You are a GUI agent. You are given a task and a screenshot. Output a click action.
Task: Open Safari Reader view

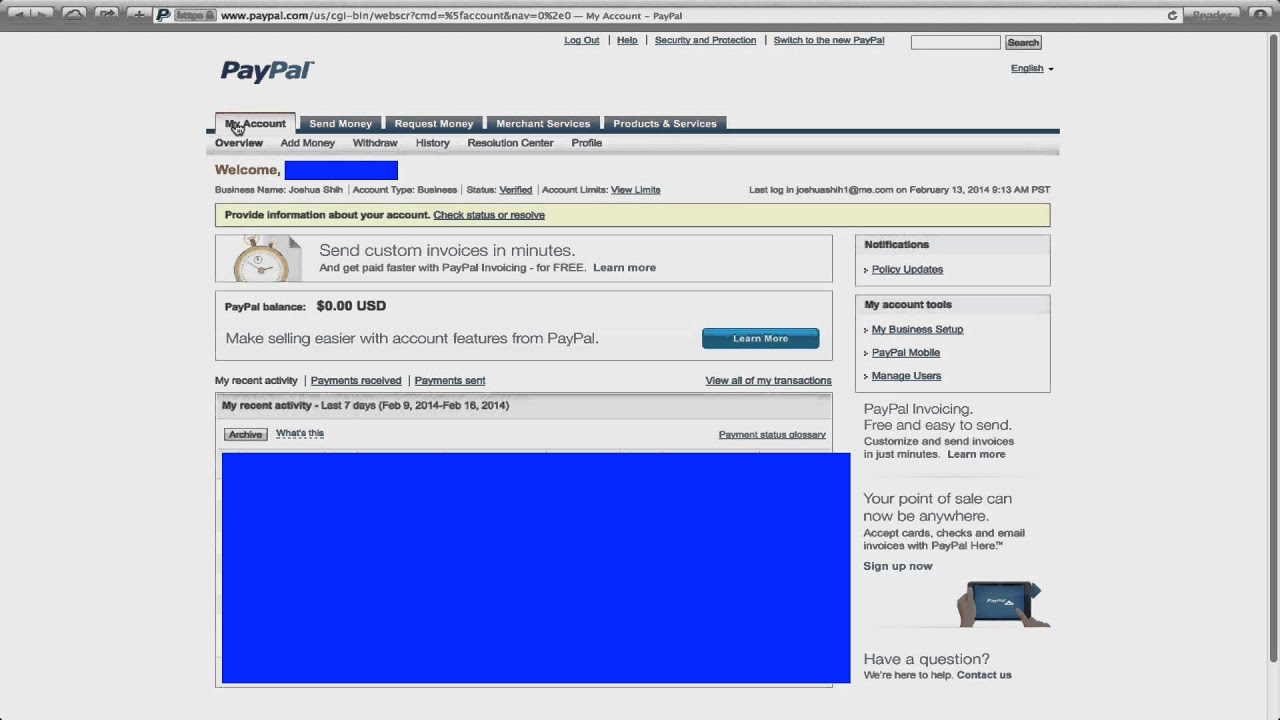point(1211,15)
